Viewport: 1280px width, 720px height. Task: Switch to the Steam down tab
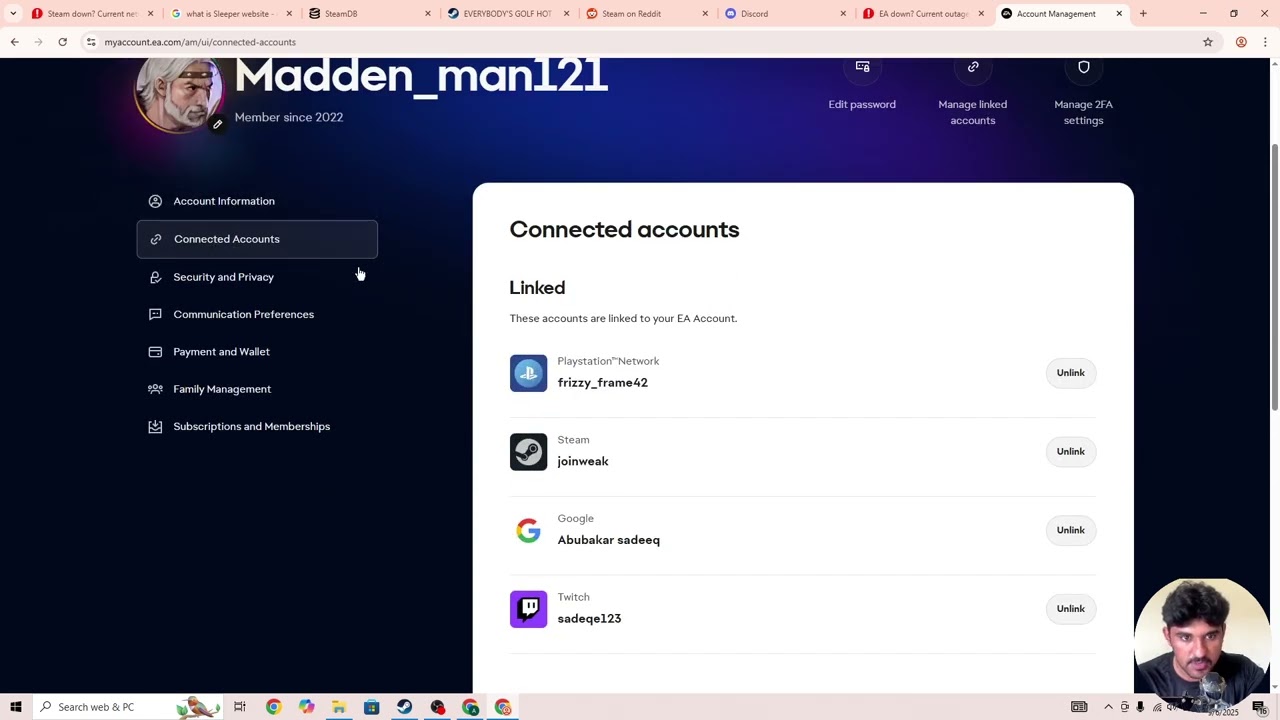pyautogui.click(x=92, y=14)
